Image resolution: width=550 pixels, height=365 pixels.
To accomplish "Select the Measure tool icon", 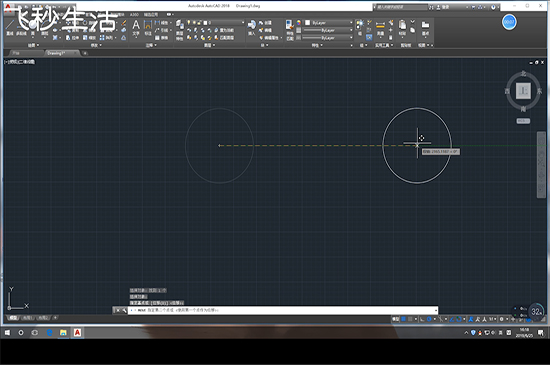I will point(380,28).
